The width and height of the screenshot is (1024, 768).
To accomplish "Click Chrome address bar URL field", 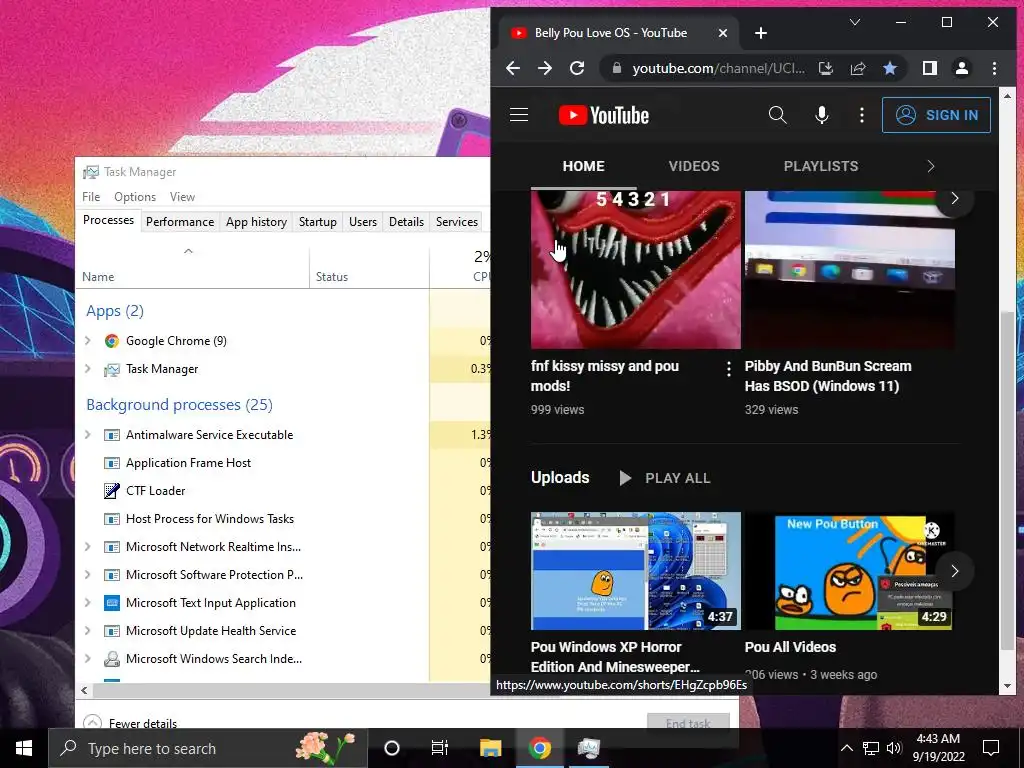I will (x=718, y=68).
